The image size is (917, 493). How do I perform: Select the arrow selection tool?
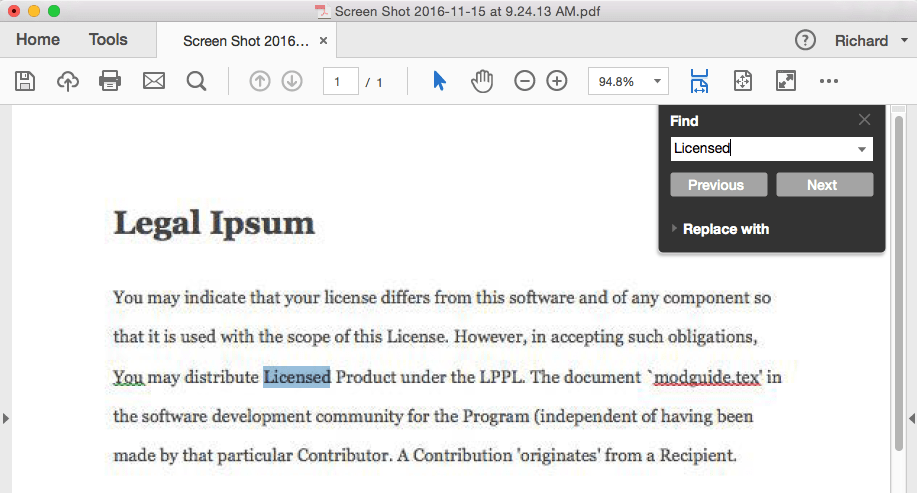pyautogui.click(x=439, y=81)
